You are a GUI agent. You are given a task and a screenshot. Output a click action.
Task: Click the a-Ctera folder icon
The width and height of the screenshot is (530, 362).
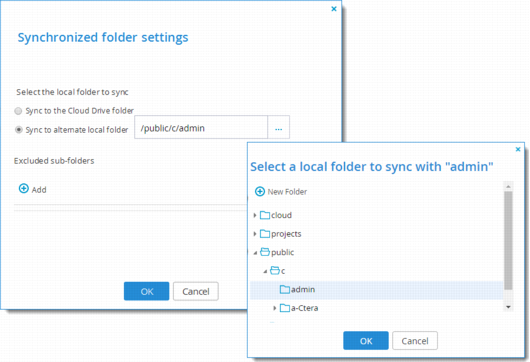click(x=285, y=308)
